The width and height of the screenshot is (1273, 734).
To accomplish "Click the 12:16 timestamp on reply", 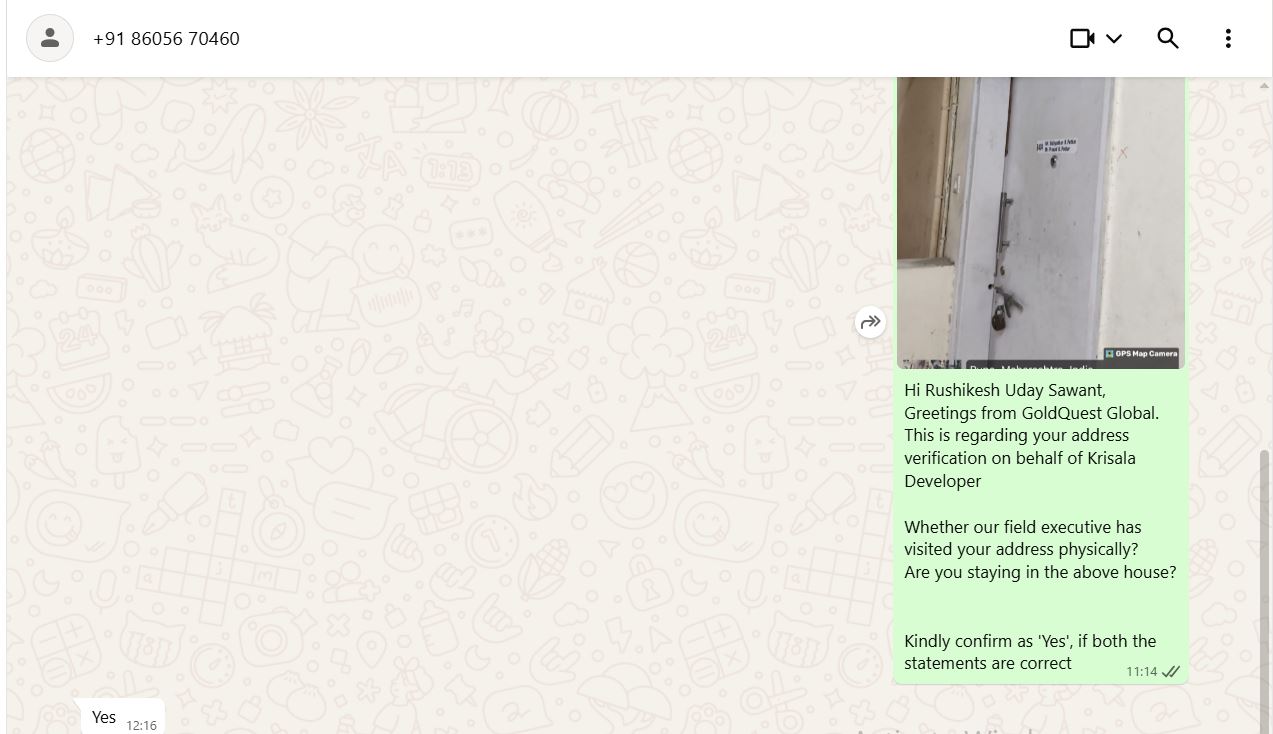I will (141, 725).
